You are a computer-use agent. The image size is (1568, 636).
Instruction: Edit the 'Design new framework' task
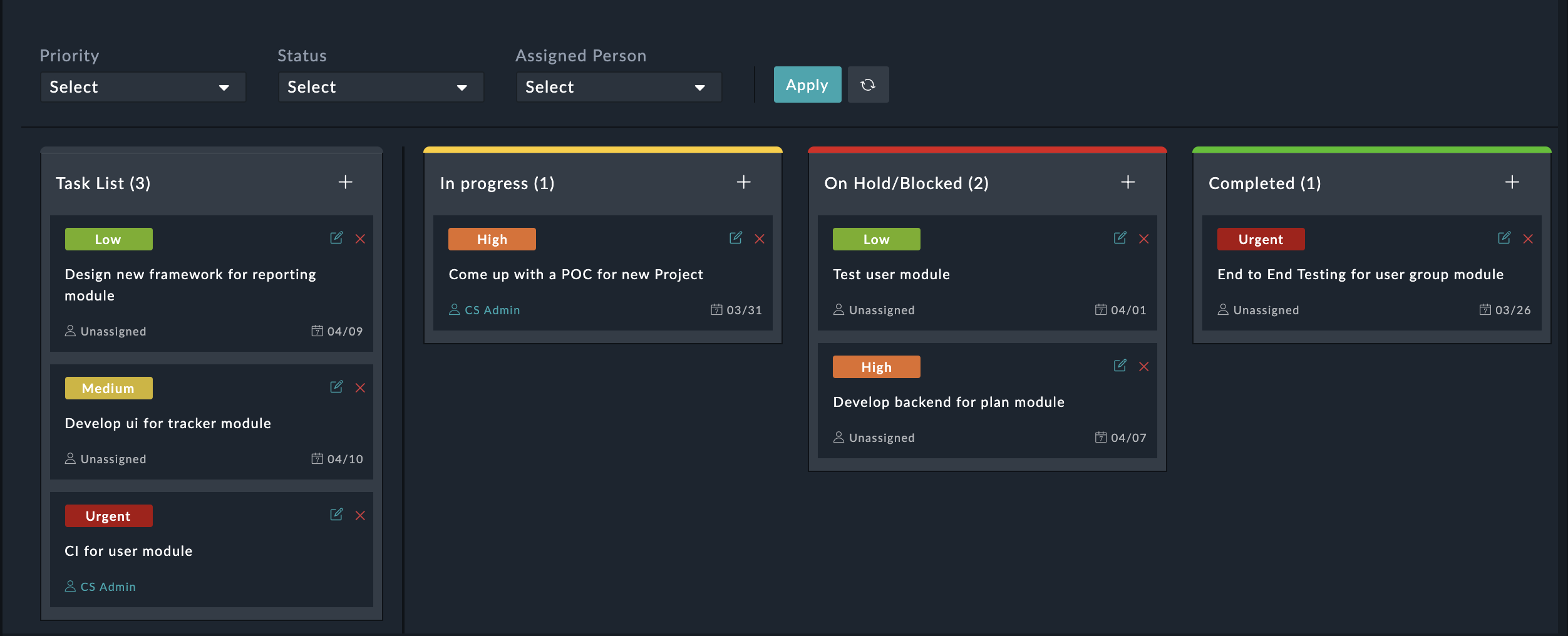(336, 238)
